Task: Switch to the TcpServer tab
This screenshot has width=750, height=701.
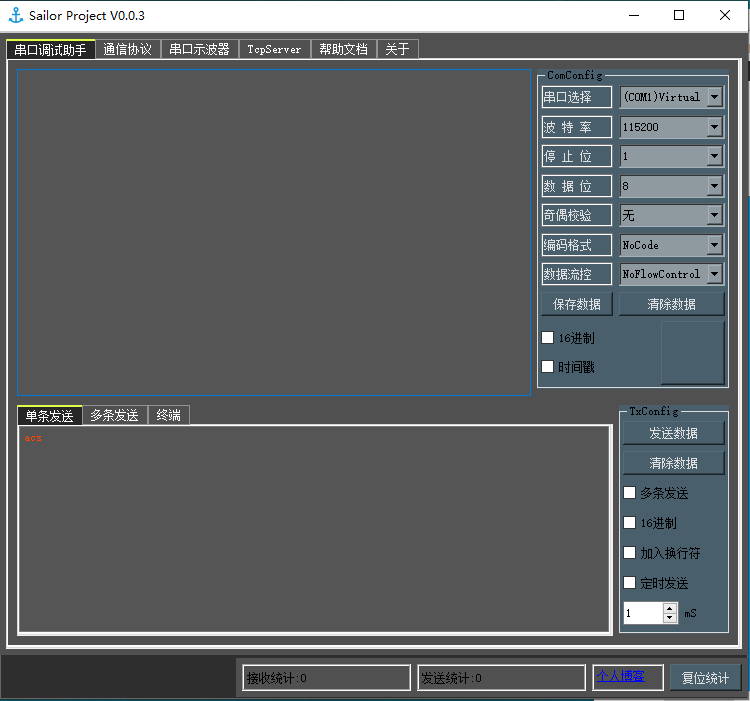Action: pyautogui.click(x=275, y=49)
